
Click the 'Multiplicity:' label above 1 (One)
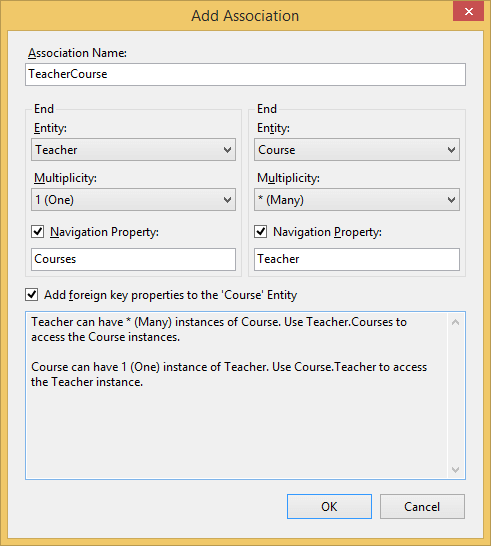tap(65, 178)
